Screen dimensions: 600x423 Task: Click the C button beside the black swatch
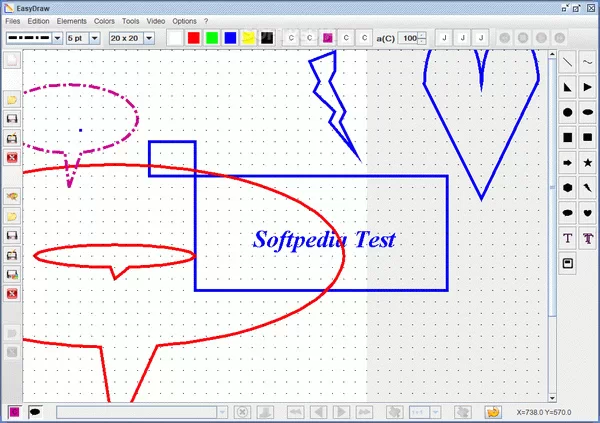pos(291,38)
